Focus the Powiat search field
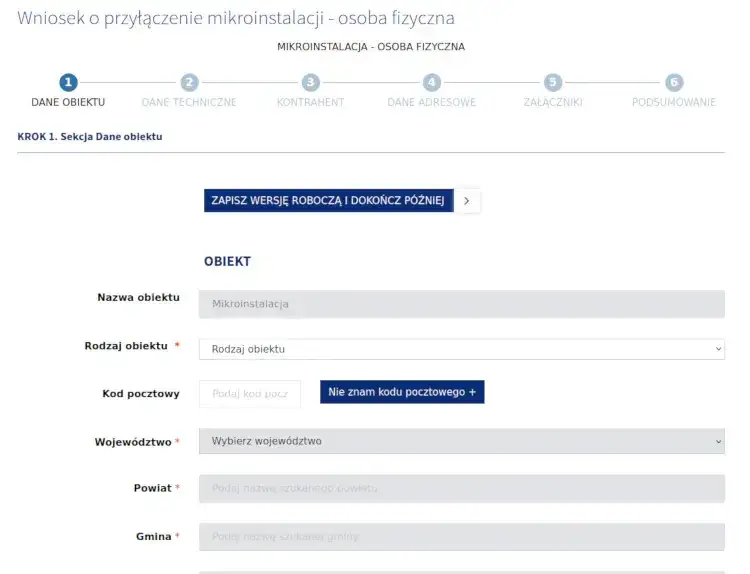The width and height of the screenshot is (750, 574). (x=462, y=488)
